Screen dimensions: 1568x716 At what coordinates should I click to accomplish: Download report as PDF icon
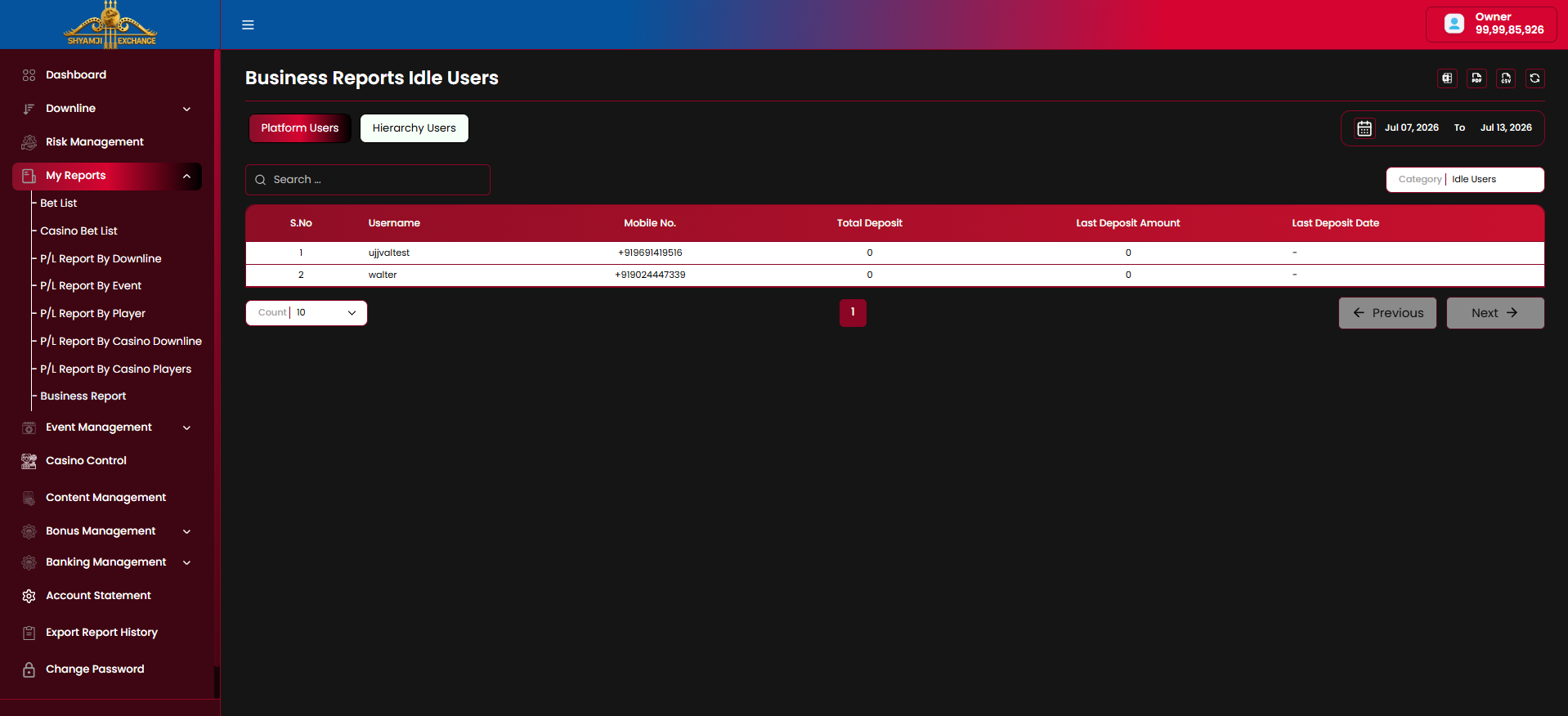[x=1476, y=78]
